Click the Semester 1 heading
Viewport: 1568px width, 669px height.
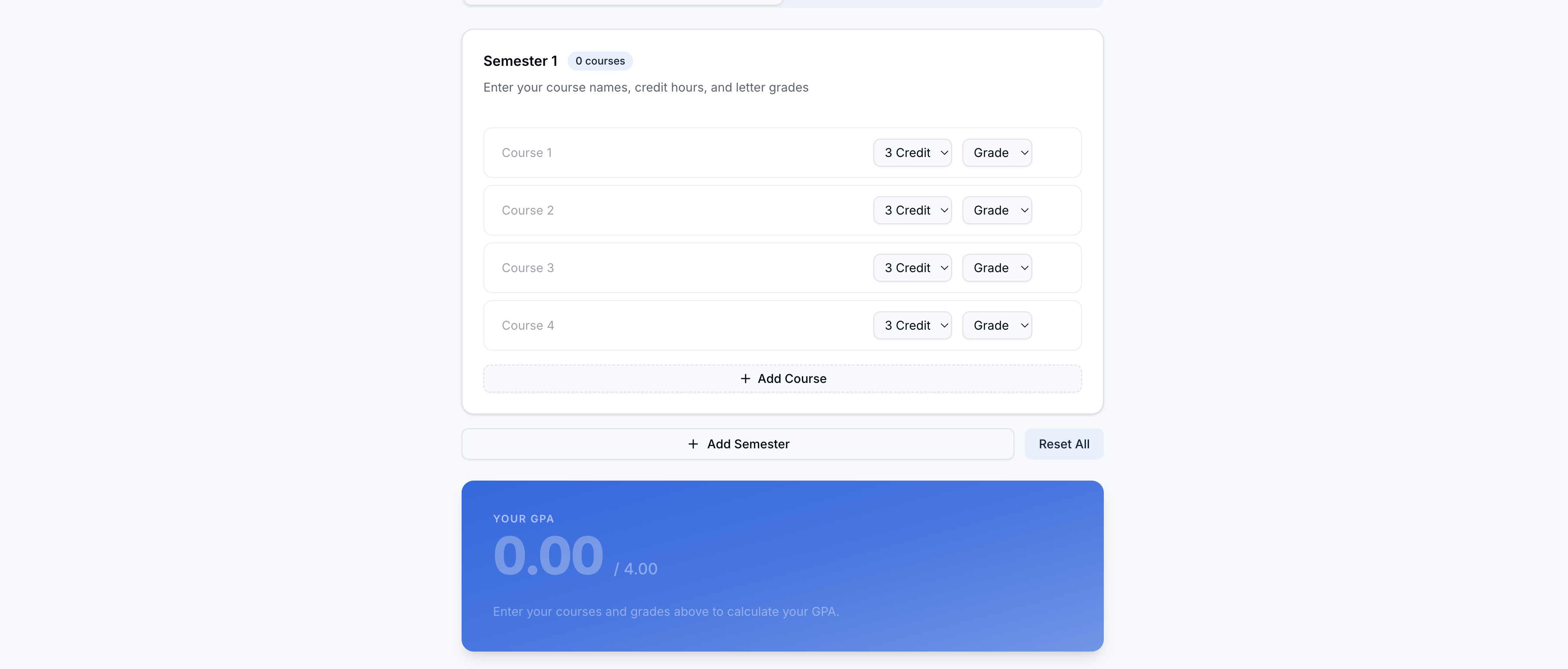[520, 61]
